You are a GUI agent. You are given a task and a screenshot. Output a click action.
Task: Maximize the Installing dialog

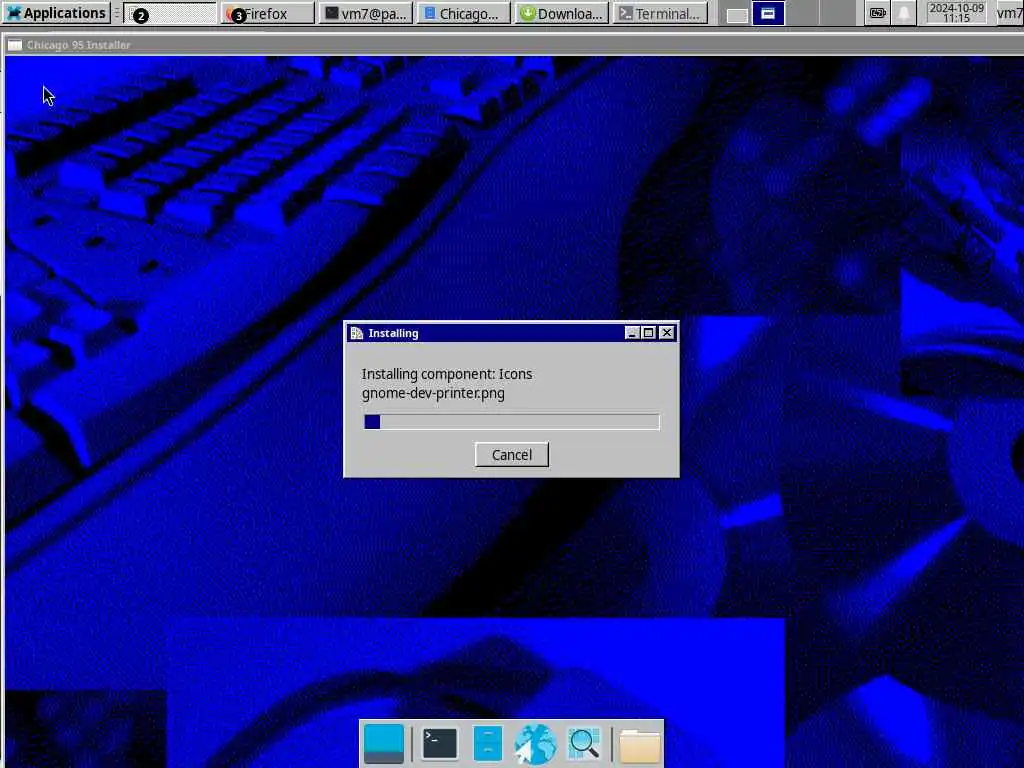[x=648, y=333]
